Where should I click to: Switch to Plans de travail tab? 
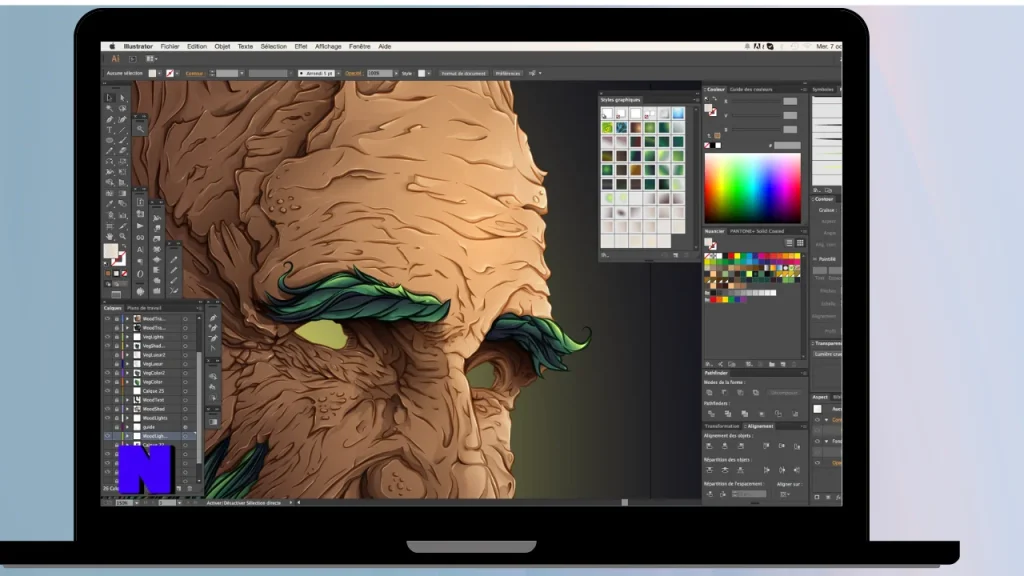(x=144, y=308)
